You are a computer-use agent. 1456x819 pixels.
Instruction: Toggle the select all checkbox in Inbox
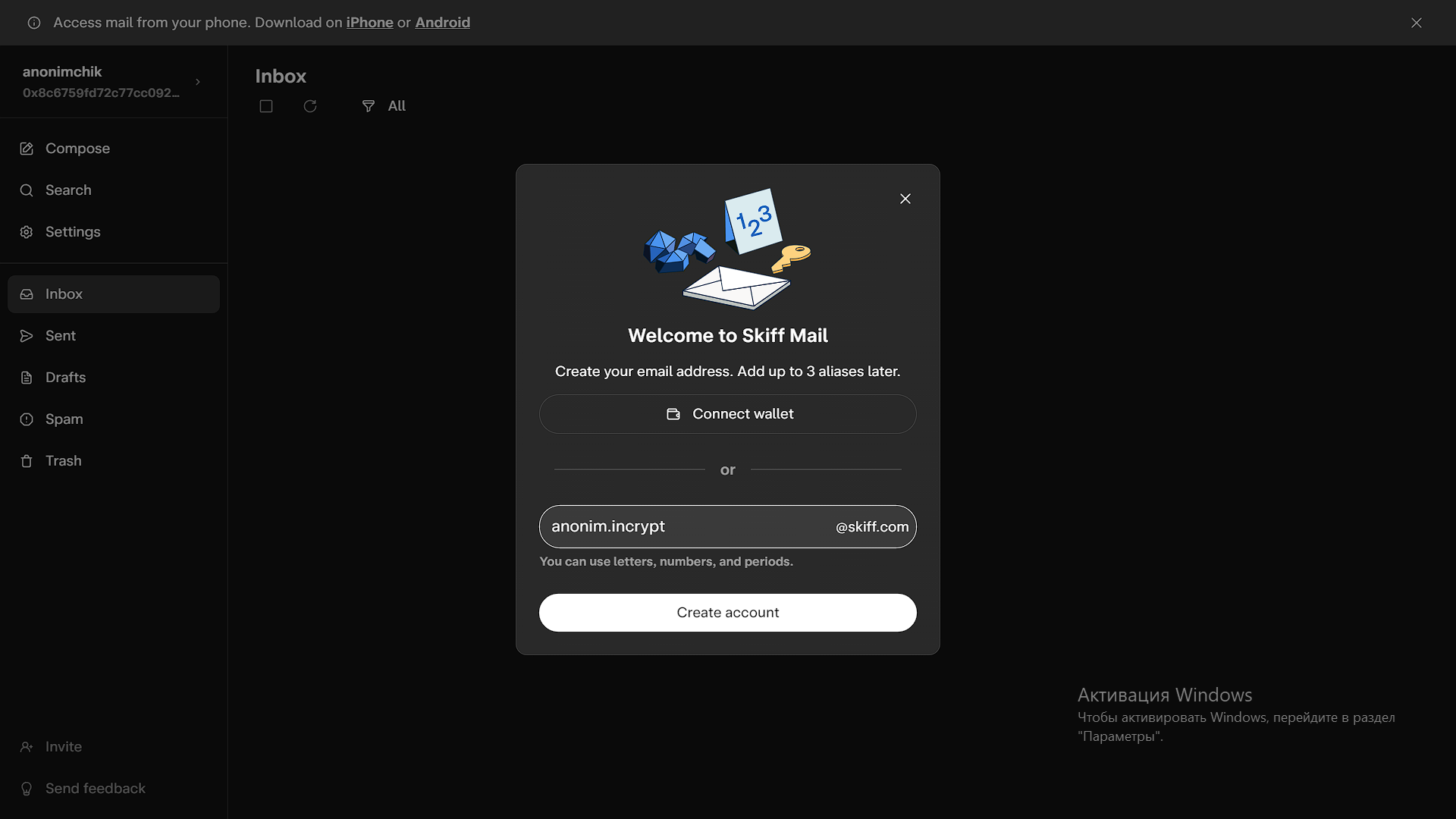coord(266,105)
